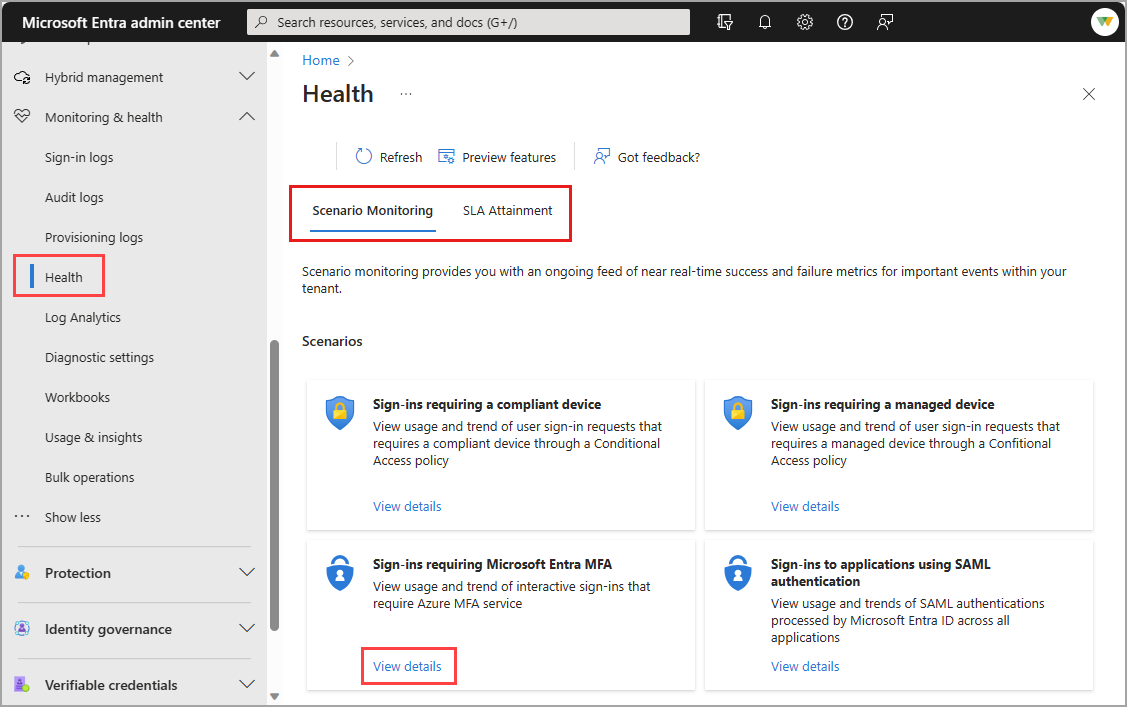Screen dimensions: 1127x707
Task: Click Show less in sidebar
Action: pyautogui.click(x=73, y=517)
